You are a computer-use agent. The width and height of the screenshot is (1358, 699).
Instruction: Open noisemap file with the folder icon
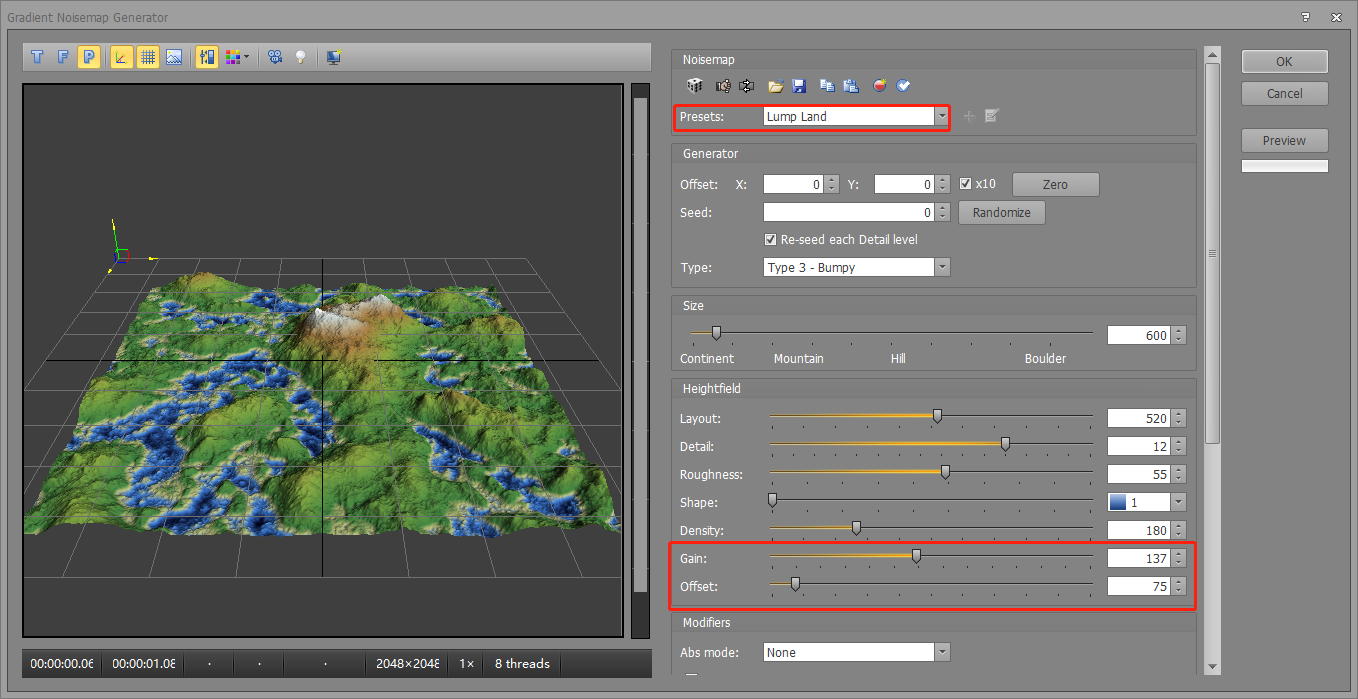click(x=775, y=86)
